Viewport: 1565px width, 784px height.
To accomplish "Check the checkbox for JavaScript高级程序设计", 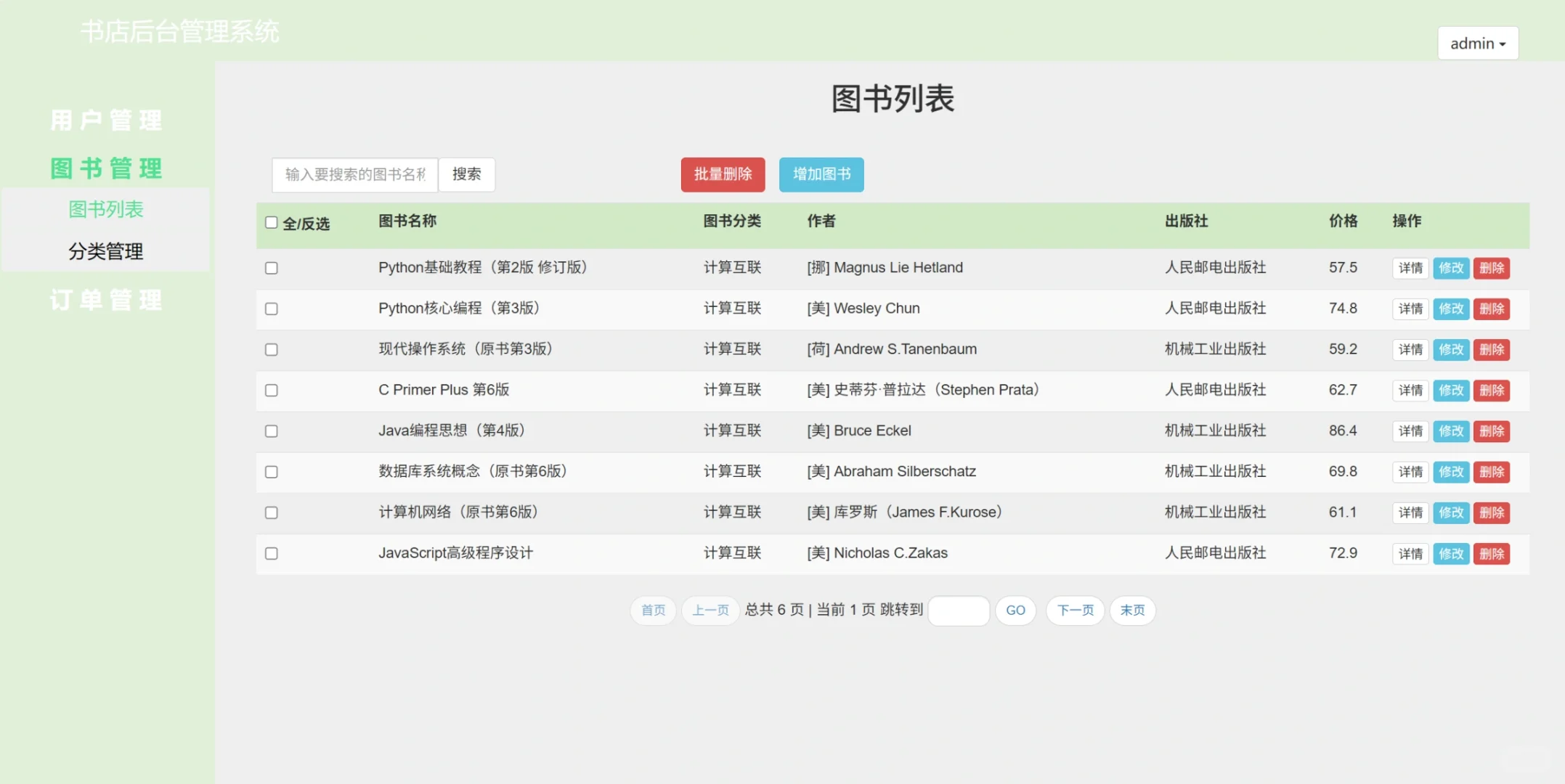I will pyautogui.click(x=271, y=553).
